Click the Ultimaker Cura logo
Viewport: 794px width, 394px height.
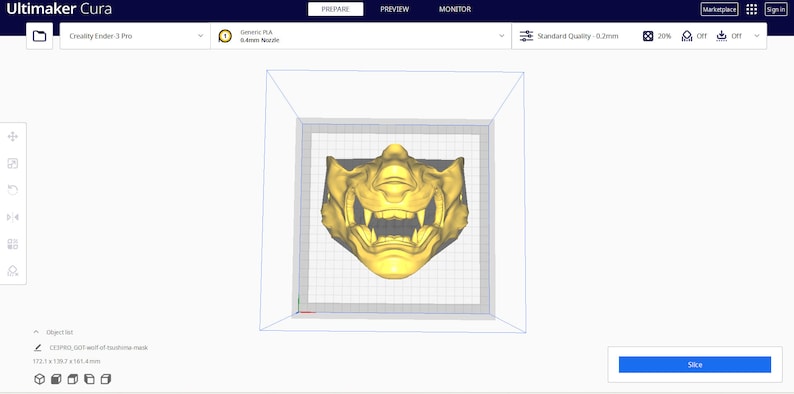point(59,9)
